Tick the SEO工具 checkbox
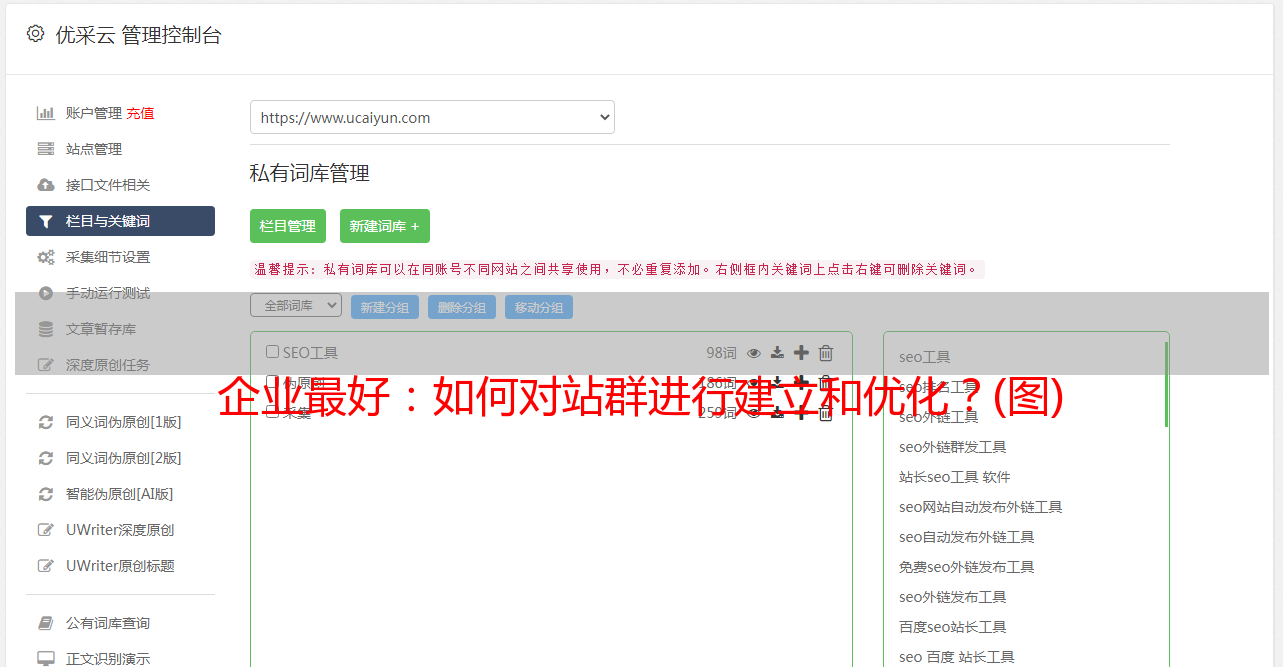Screen dimensions: 1283x667 point(272,352)
